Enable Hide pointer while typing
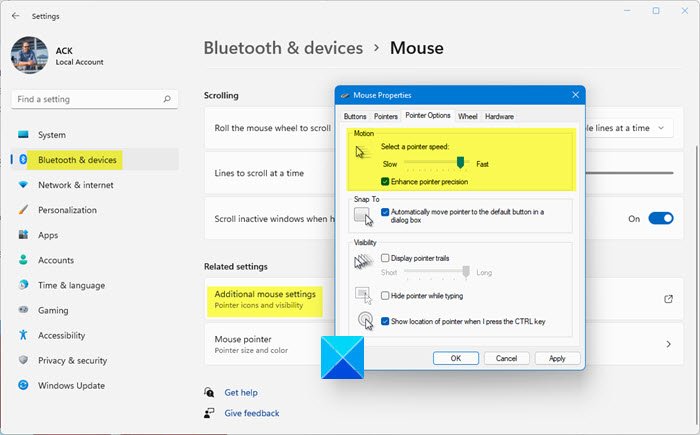The height and width of the screenshot is (435, 700). click(x=385, y=295)
